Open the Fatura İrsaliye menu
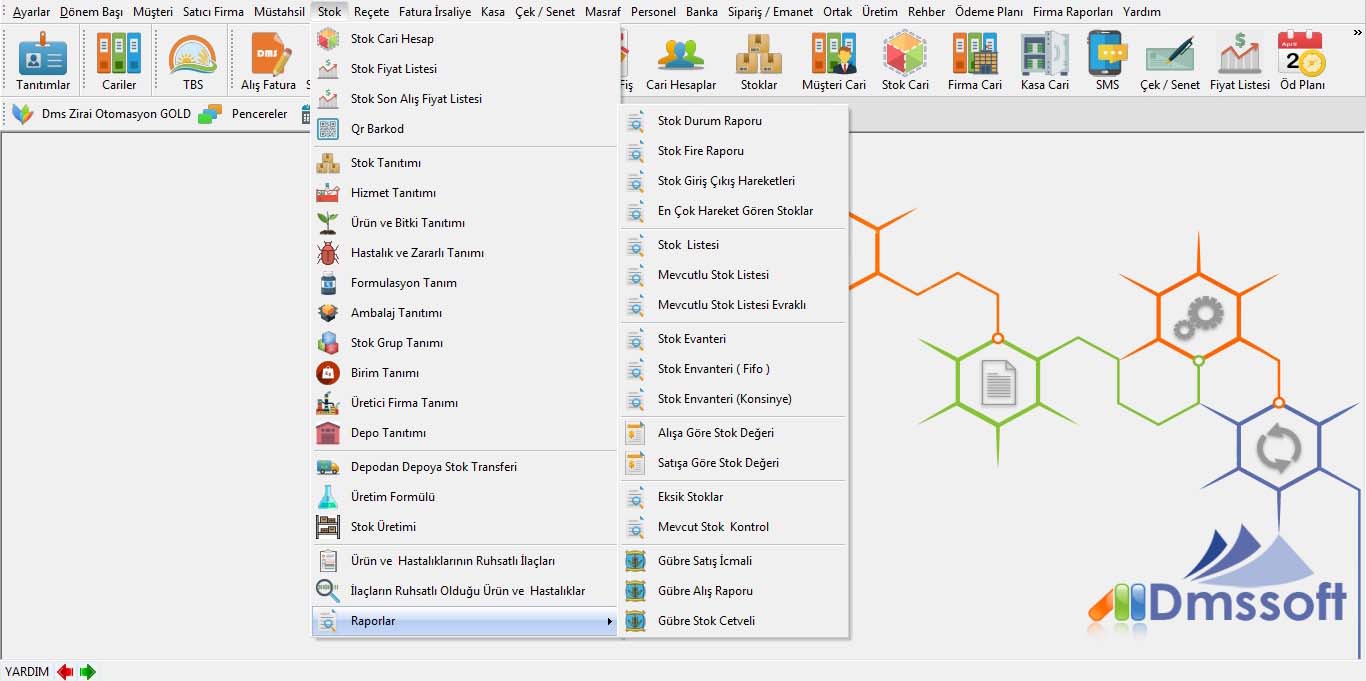1366x681 pixels. tap(435, 12)
